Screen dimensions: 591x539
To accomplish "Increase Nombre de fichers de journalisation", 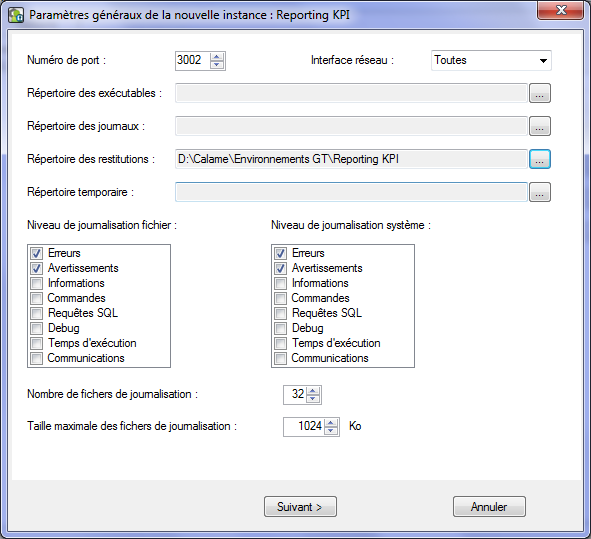I will [313, 391].
